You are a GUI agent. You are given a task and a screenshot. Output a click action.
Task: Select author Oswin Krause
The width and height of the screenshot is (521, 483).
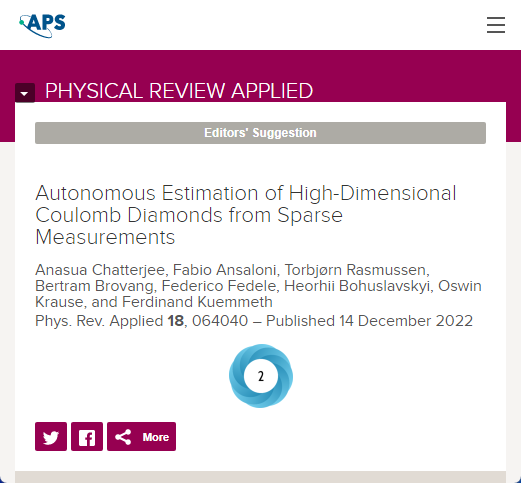click(258, 294)
